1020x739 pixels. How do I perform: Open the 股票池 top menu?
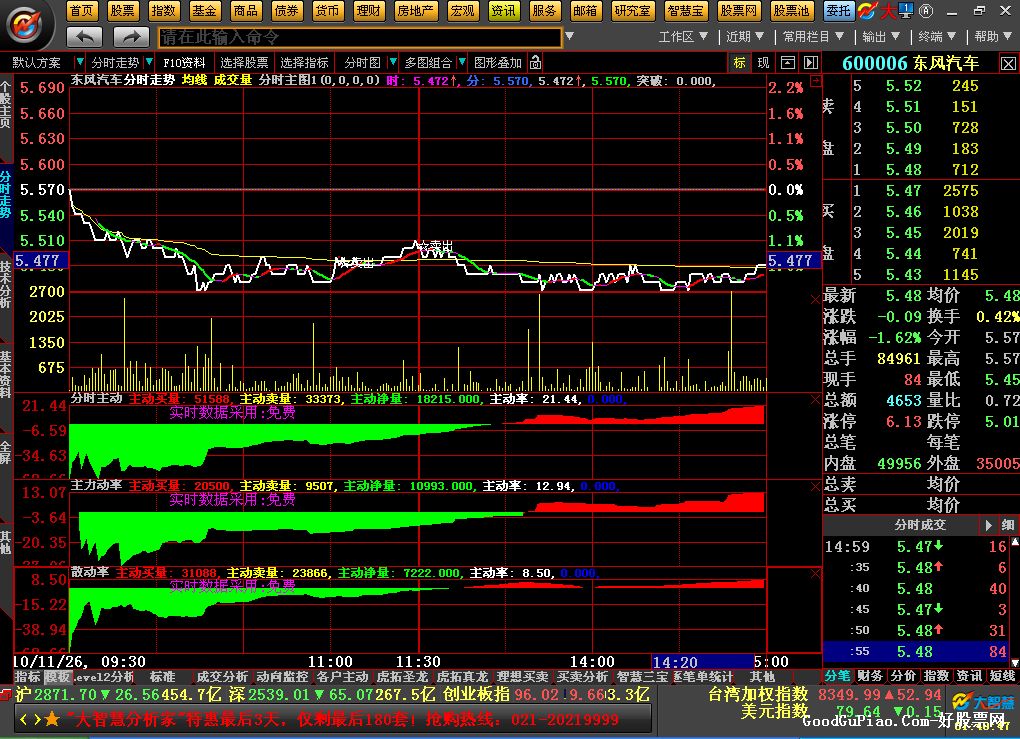click(791, 10)
